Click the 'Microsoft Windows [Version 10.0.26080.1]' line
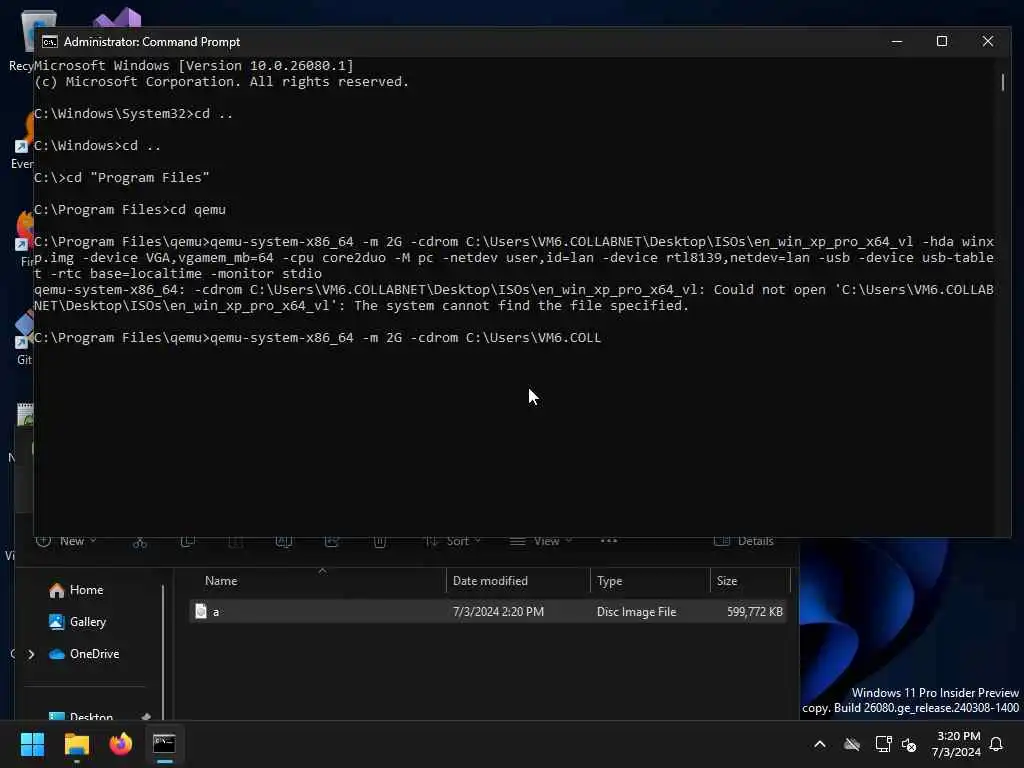 point(194,65)
